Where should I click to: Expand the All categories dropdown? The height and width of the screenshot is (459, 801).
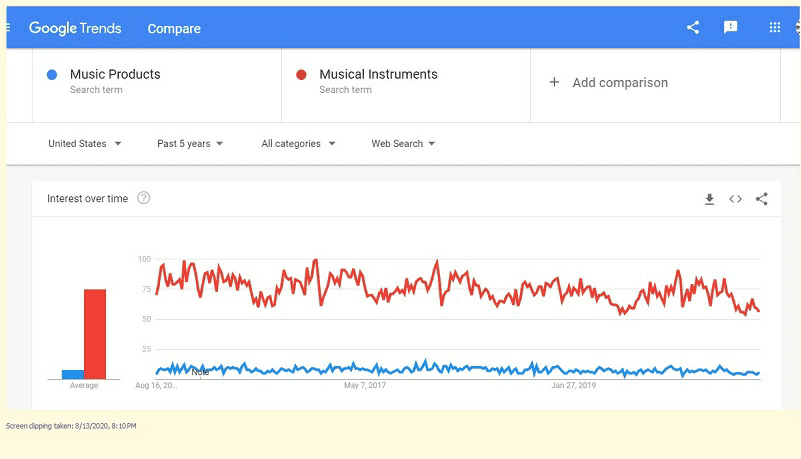(x=298, y=143)
